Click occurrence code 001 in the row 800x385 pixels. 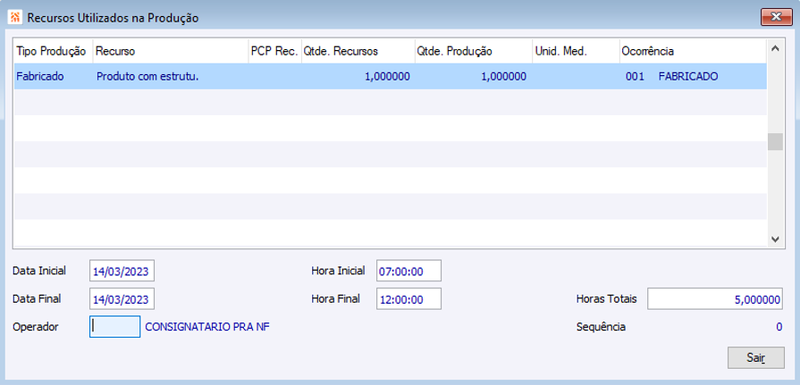pos(635,76)
